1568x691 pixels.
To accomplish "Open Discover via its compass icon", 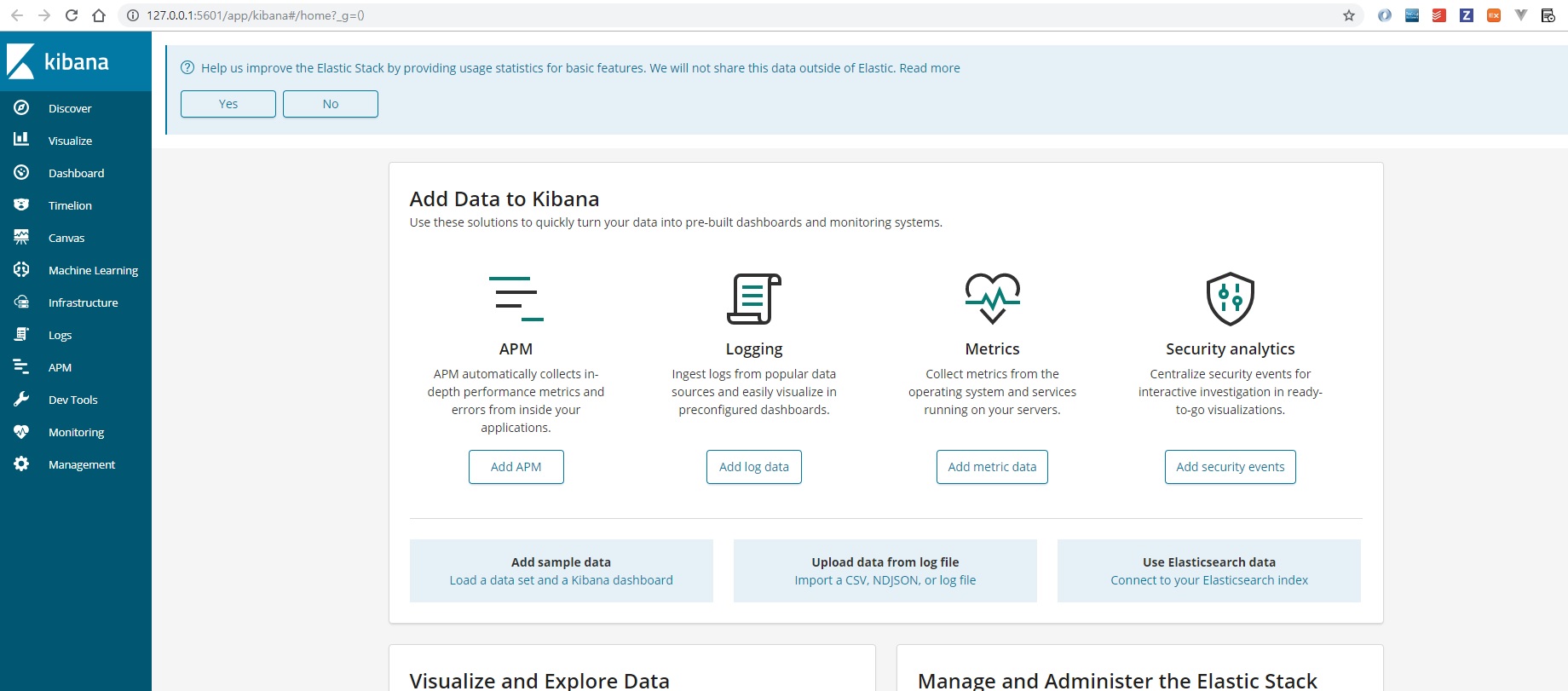I will (x=21, y=107).
